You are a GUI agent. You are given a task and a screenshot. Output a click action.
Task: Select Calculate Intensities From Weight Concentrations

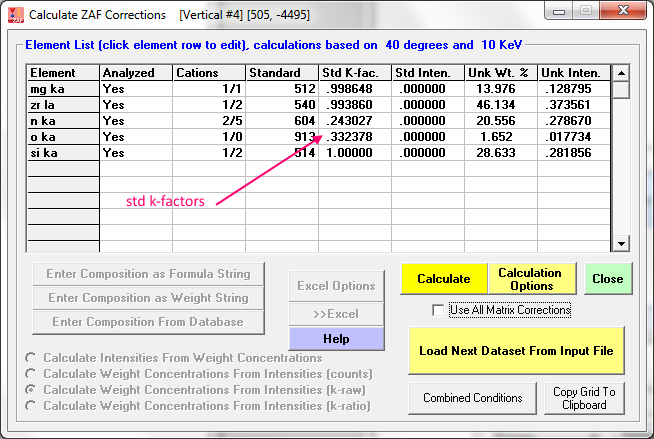(x=33, y=358)
